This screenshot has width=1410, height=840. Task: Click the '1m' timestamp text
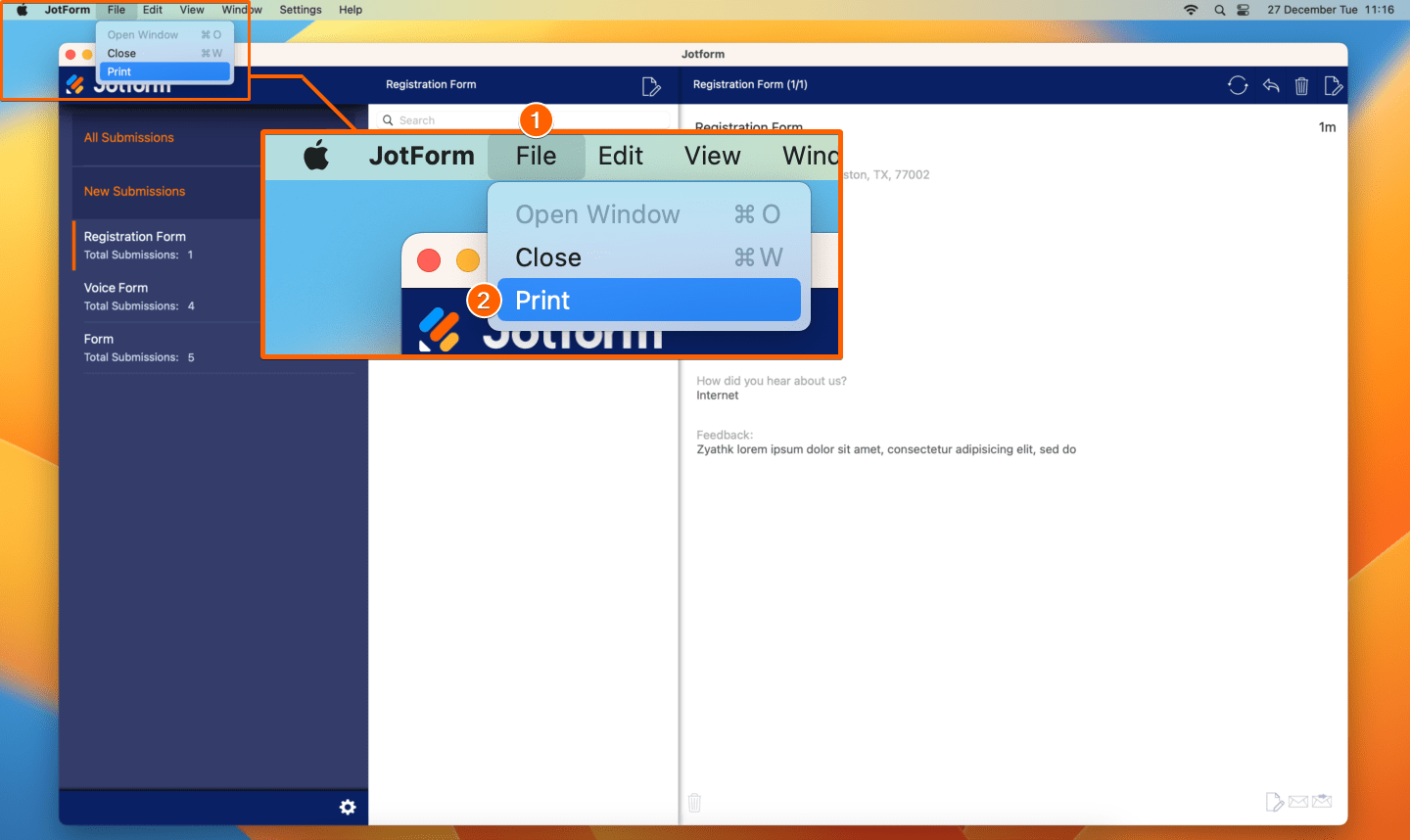click(1327, 127)
